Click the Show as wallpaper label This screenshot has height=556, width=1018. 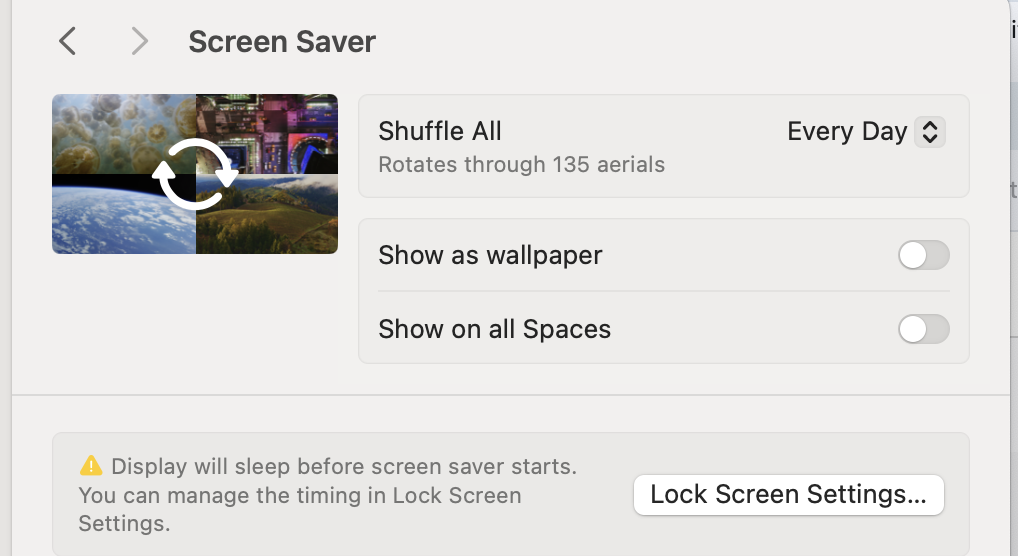490,255
